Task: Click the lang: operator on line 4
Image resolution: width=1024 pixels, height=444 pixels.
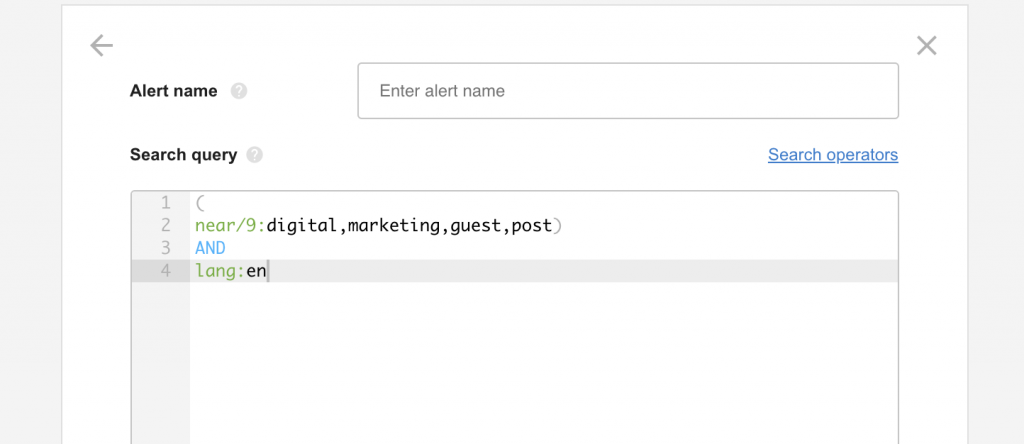Action: (219, 271)
